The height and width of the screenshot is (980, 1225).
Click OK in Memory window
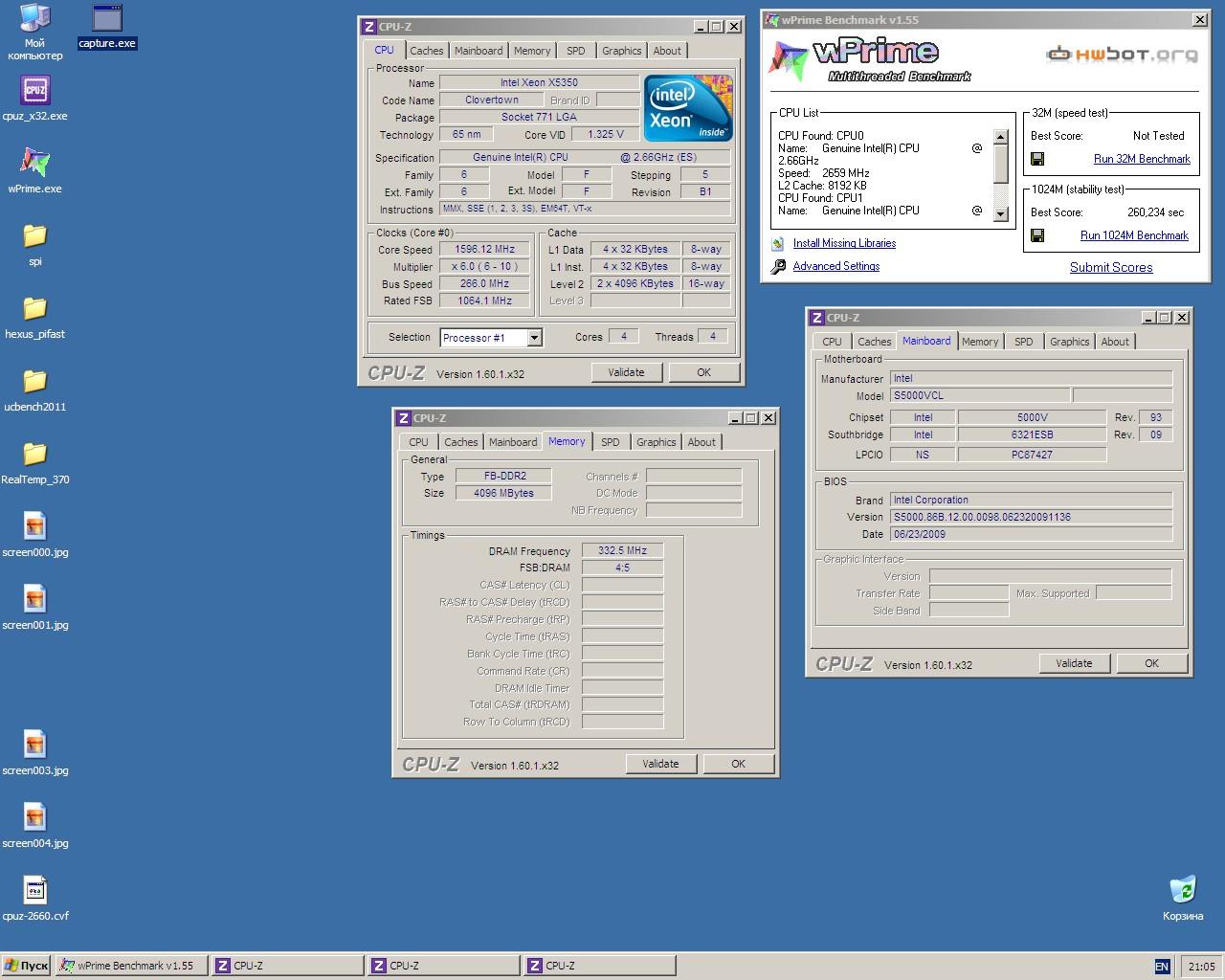[x=738, y=764]
